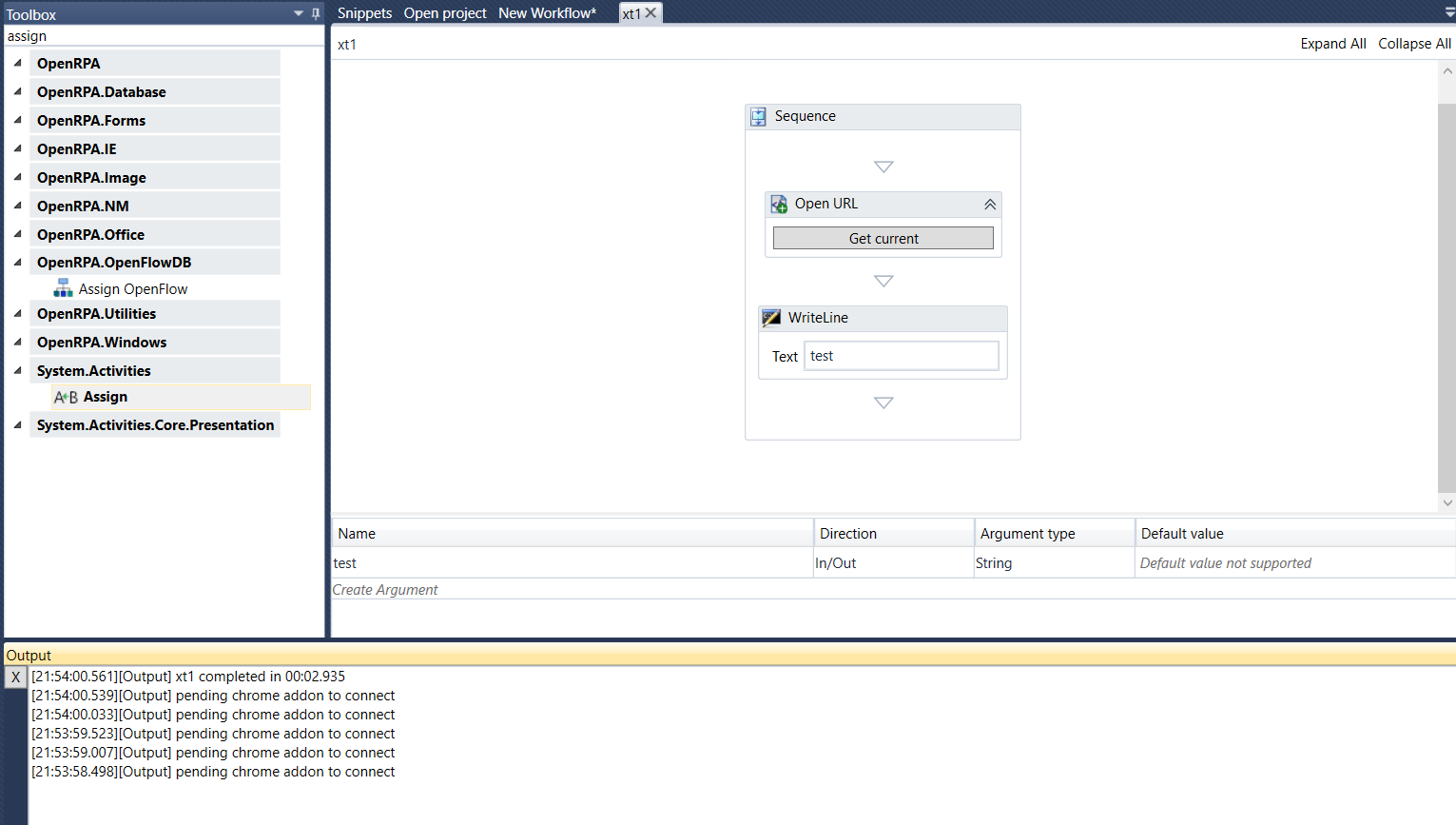Close the xt1 tab
Image resolution: width=1456 pixels, height=825 pixels.
coord(651,13)
